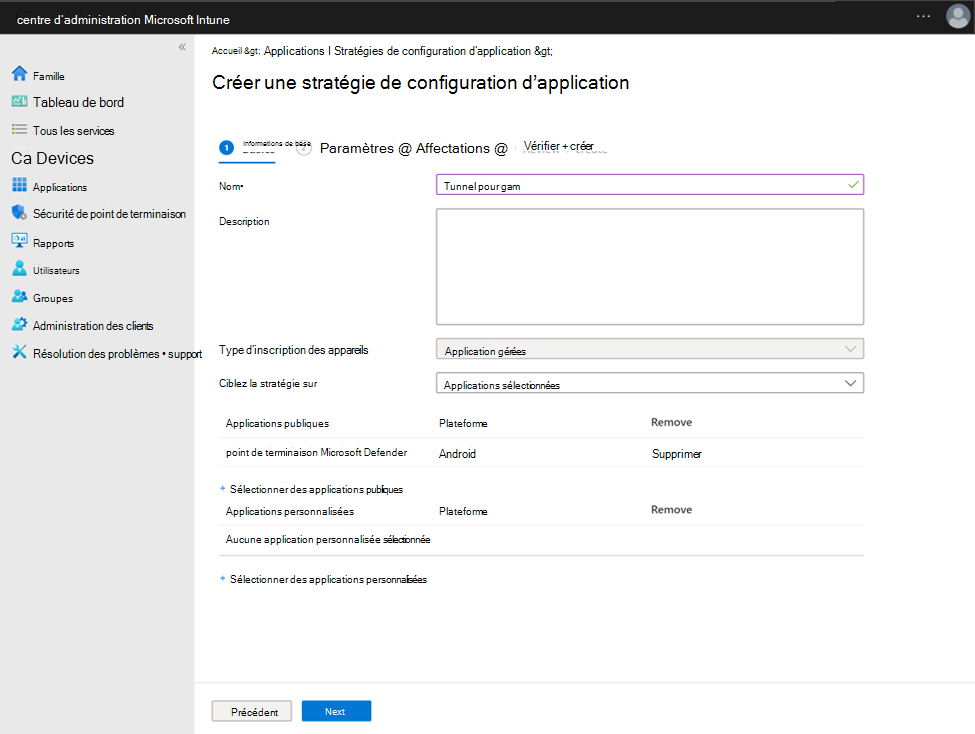Click Supprimer for Microsoft Defender app

pyautogui.click(x=677, y=453)
